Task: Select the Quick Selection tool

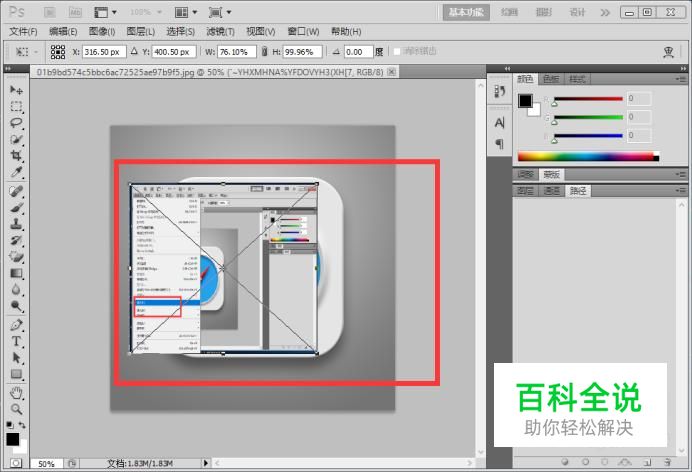Action: [x=16, y=139]
